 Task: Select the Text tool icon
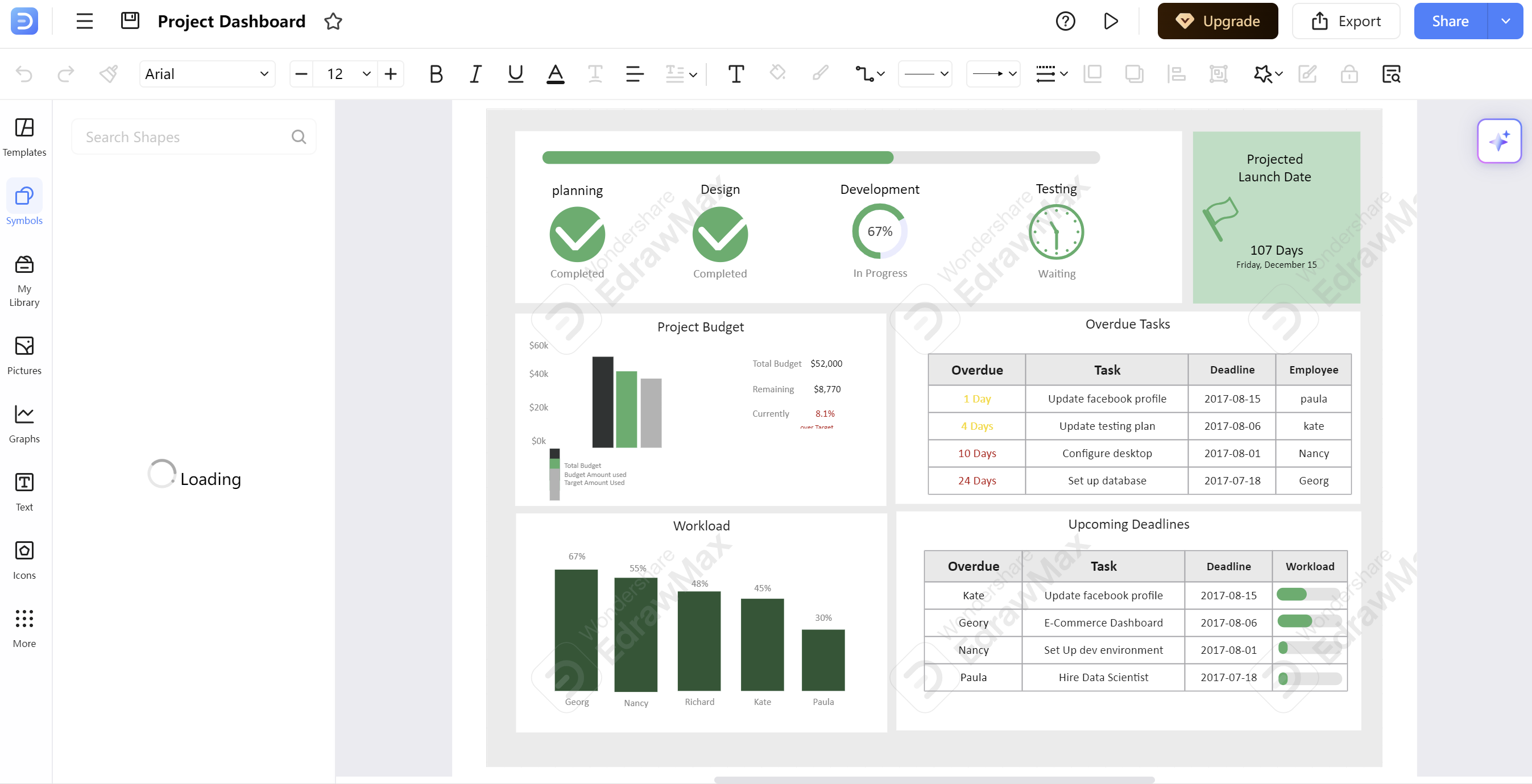click(x=24, y=483)
